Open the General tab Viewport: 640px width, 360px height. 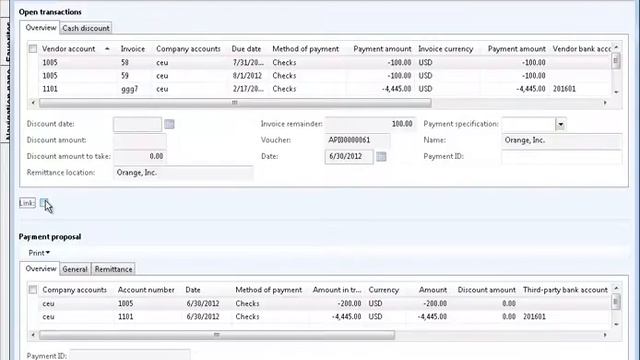pos(75,269)
